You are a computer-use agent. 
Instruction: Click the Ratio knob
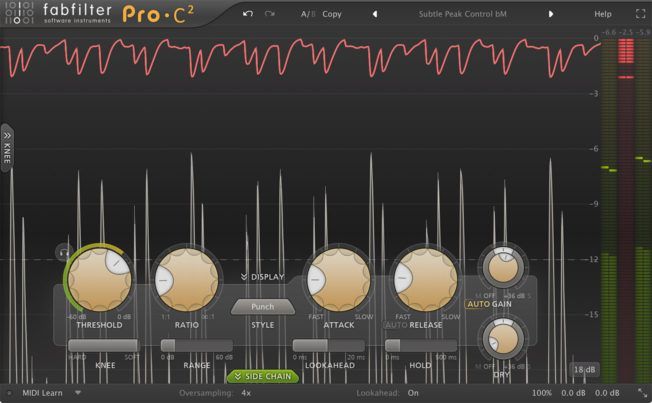click(x=187, y=279)
